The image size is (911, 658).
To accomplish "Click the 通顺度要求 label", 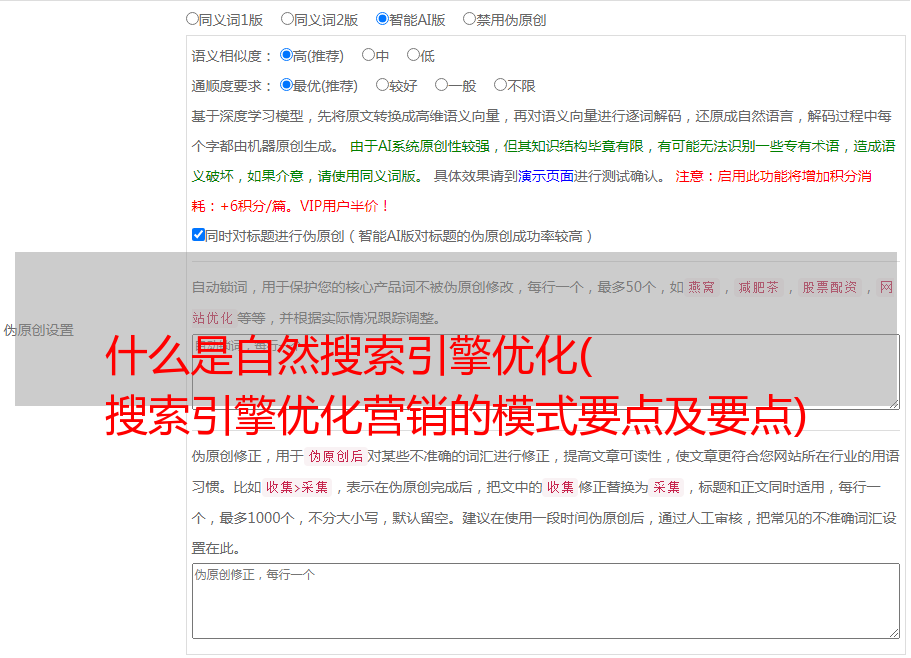I will coord(231,86).
